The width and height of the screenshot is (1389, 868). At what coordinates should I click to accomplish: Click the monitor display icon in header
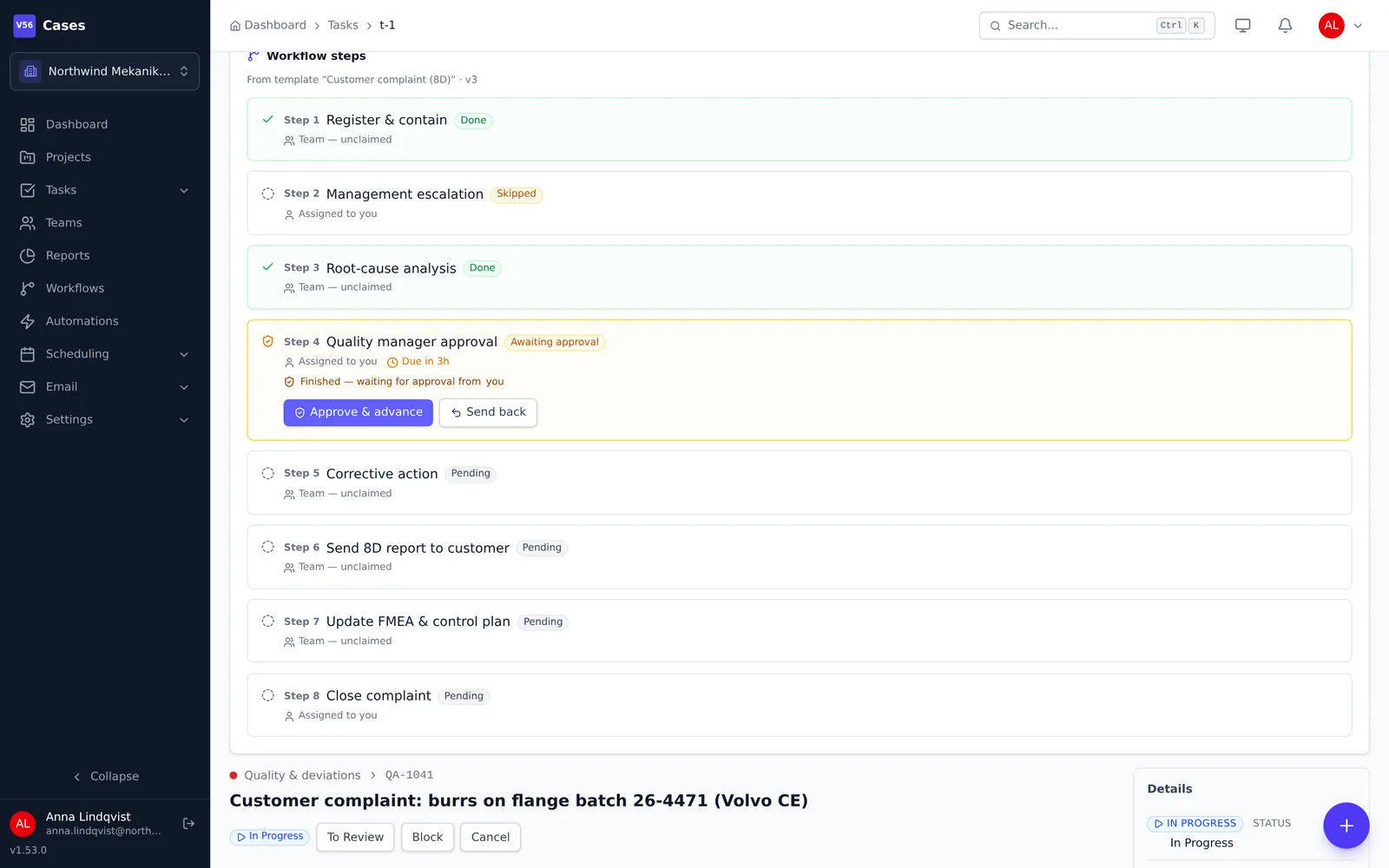[1243, 25]
